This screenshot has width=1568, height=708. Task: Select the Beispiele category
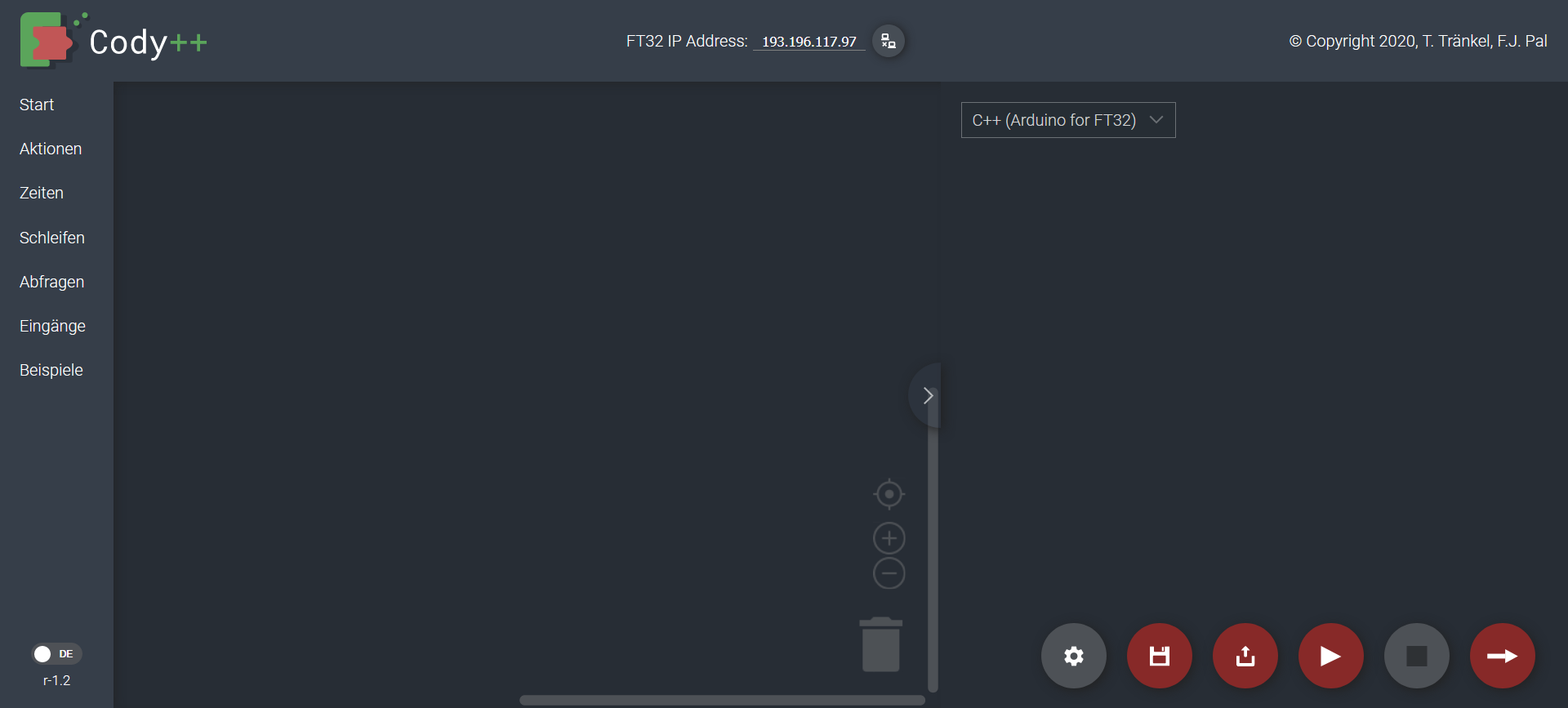point(51,370)
